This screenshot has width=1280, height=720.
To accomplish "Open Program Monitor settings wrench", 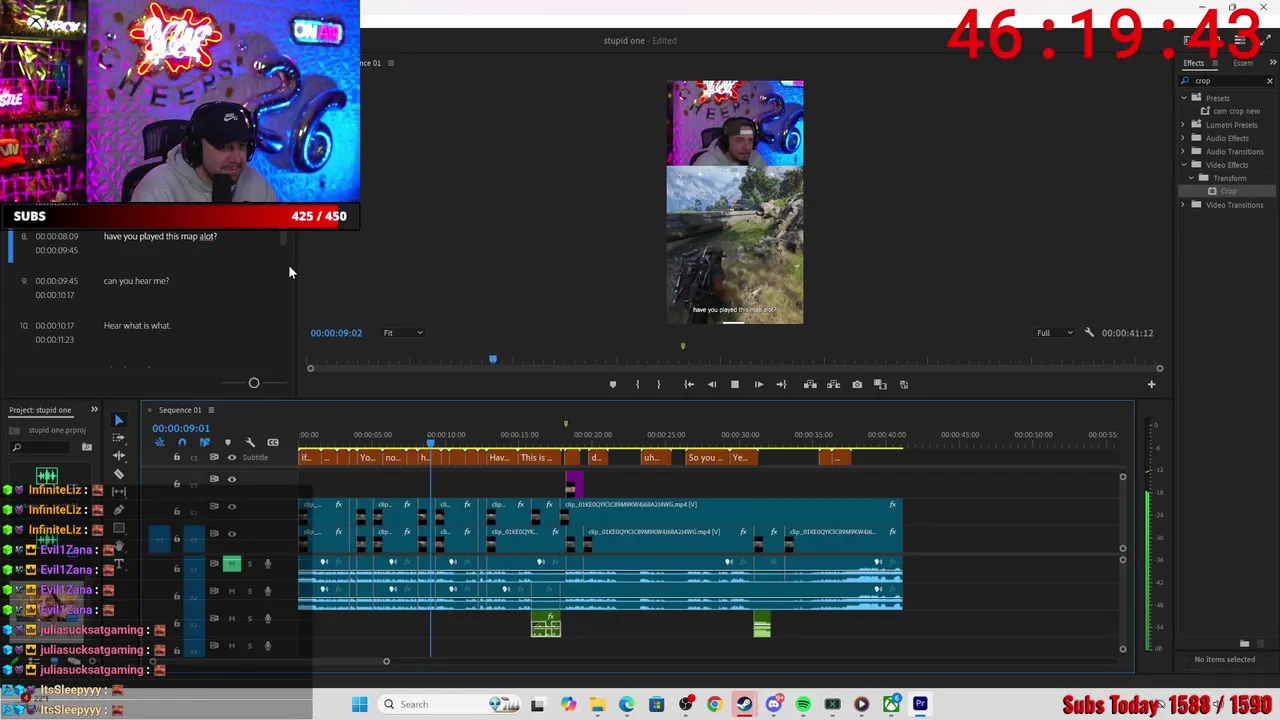I will point(1089,332).
